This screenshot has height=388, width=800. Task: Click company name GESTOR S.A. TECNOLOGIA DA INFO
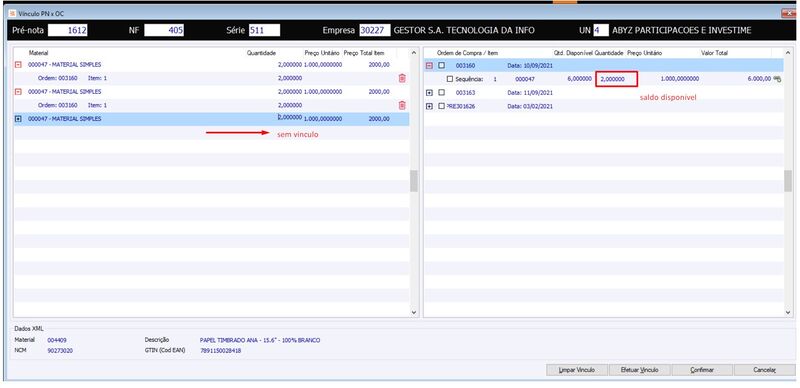tap(464, 30)
